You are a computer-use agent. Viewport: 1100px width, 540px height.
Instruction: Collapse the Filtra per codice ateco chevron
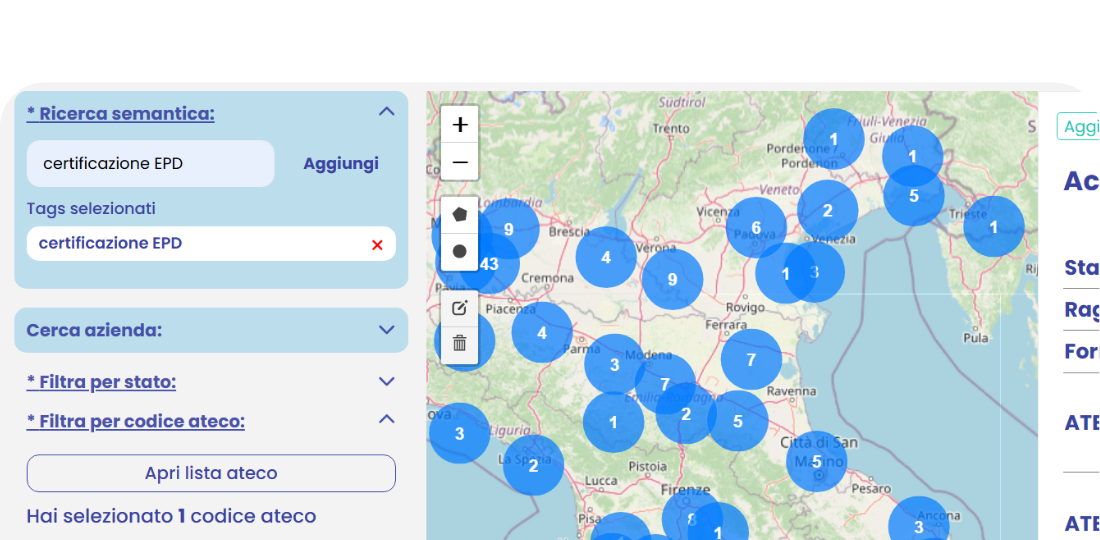coord(387,419)
